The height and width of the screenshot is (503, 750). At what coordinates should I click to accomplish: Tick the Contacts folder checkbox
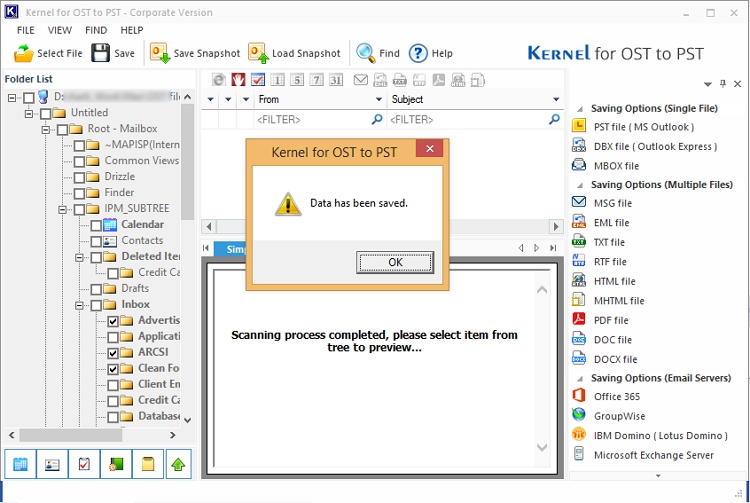click(x=96, y=241)
